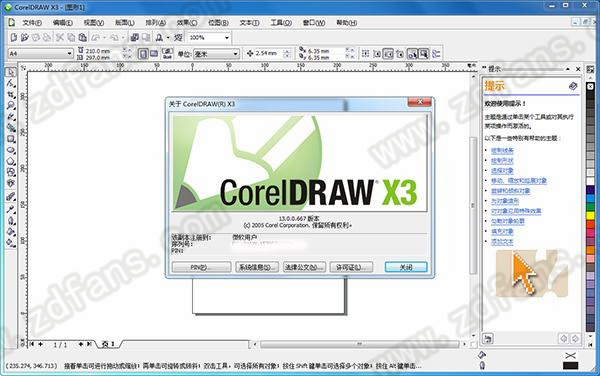The height and width of the screenshot is (376, 600).
Task: Toggle landscape page orientation
Action: 154,54
